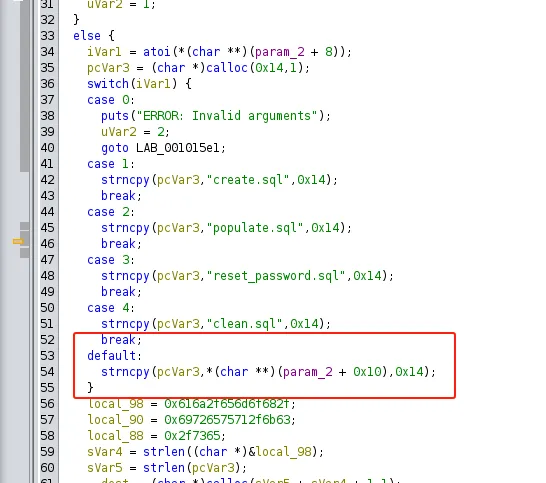Click param_2 on line 54
Viewport: 546px width, 483px height.
307,372
